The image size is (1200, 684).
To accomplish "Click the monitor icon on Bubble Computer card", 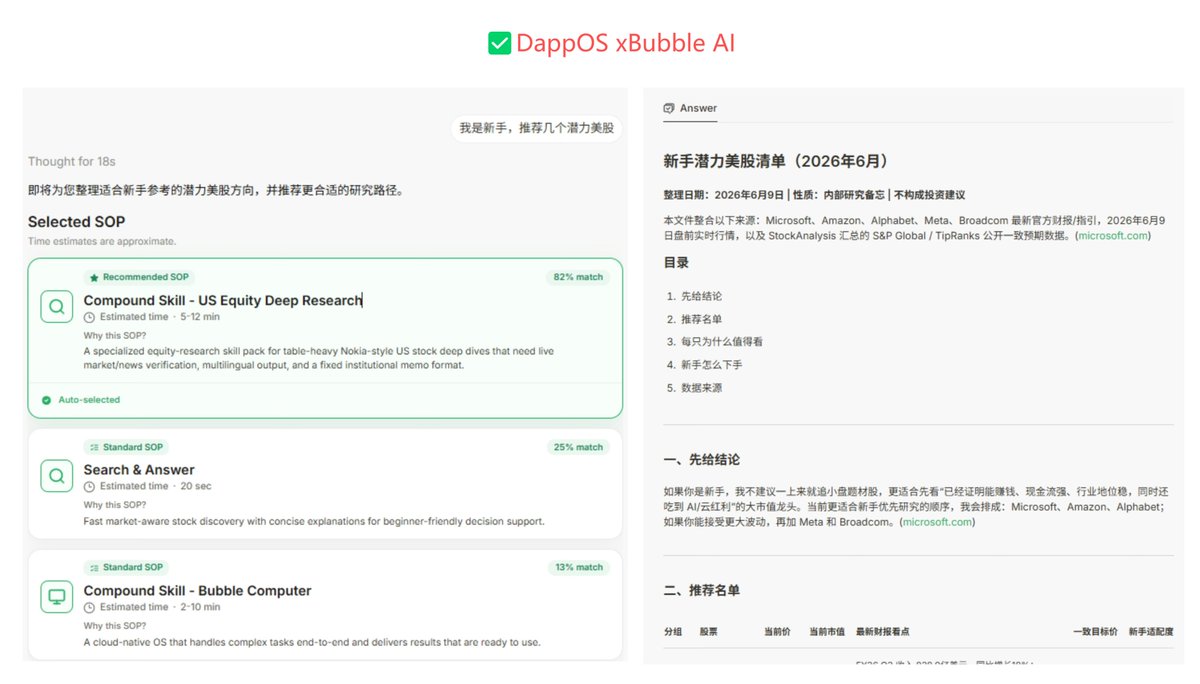I will (x=57, y=596).
